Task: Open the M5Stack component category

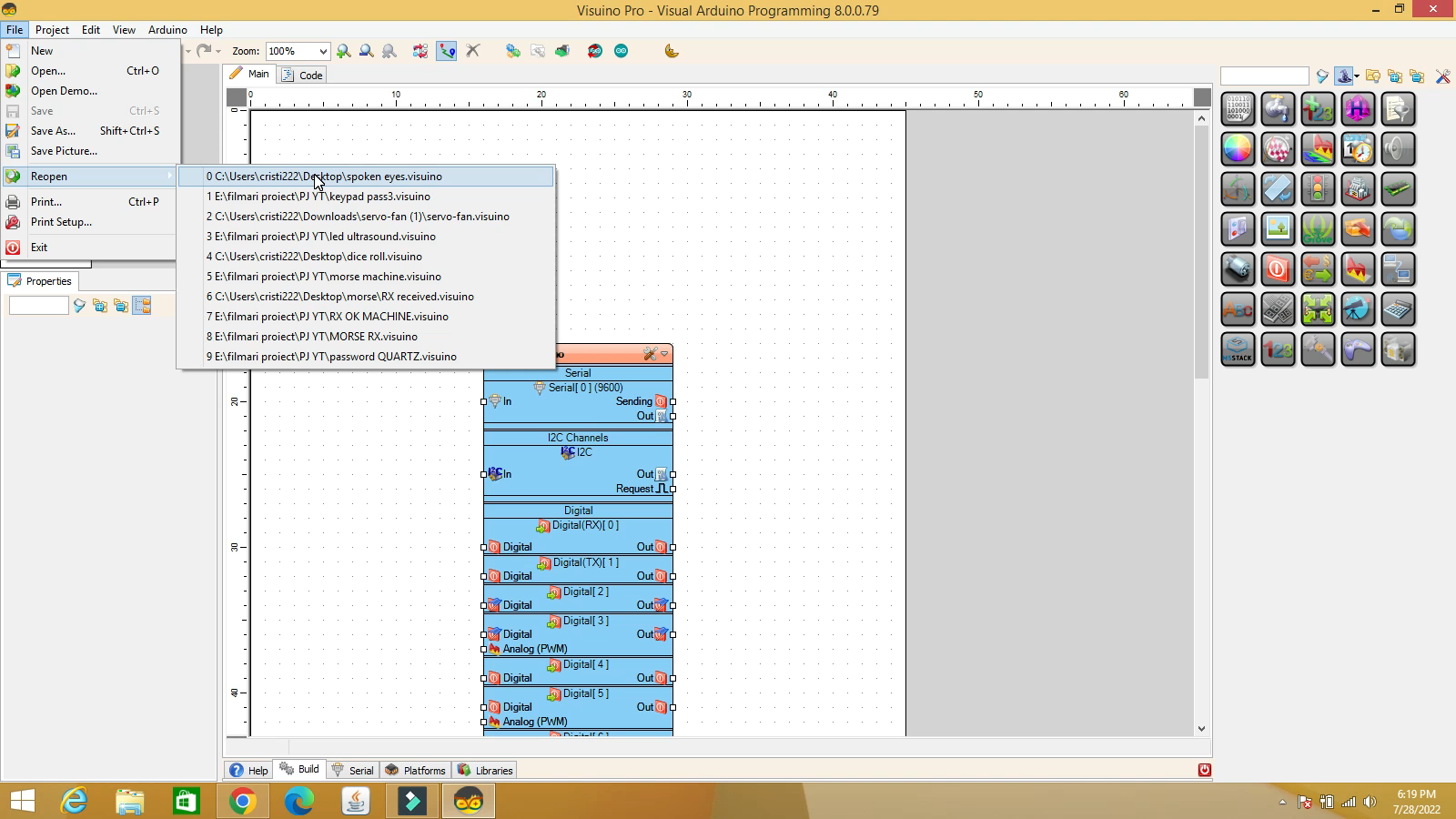Action: point(1238,349)
